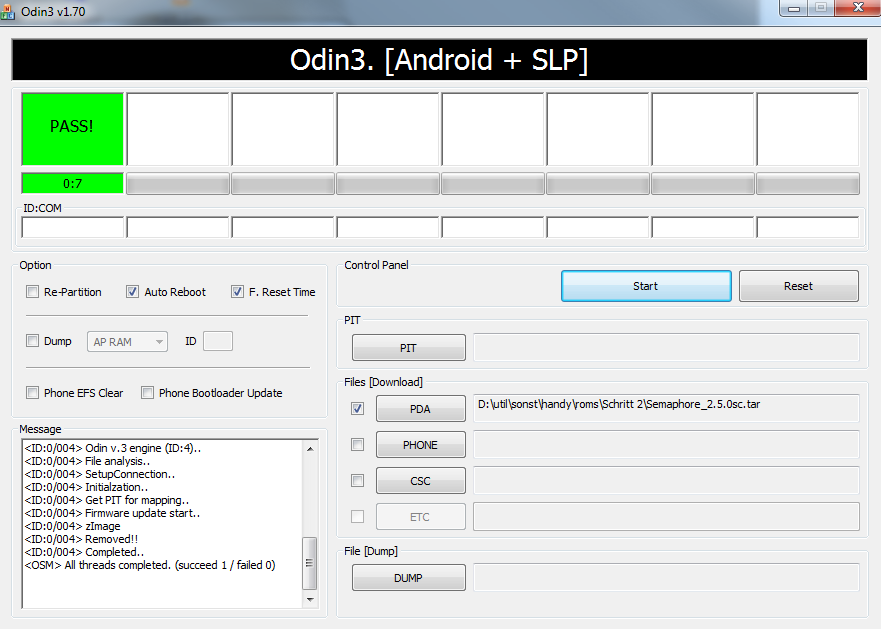Screen dimensions: 881x629
Task: Open the PIT file chooser button
Action: pos(408,347)
